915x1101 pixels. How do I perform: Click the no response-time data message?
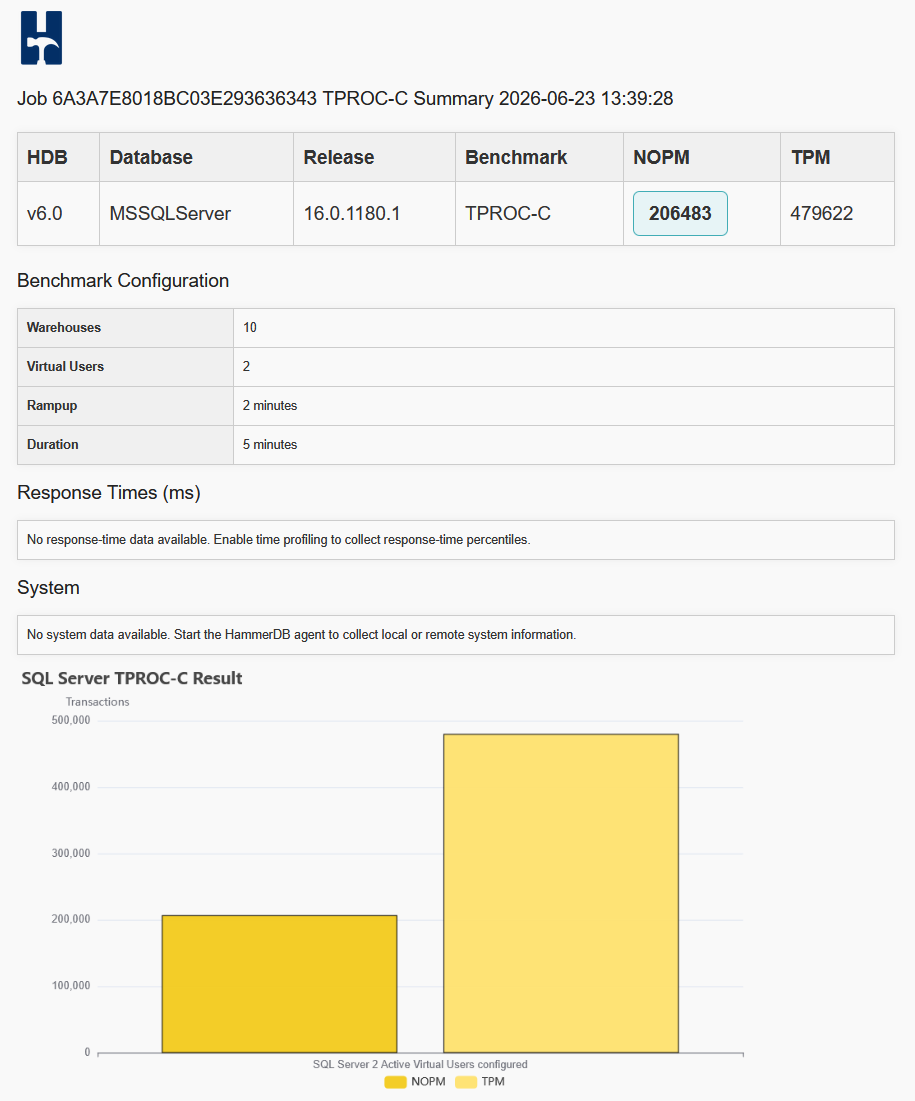(278, 540)
